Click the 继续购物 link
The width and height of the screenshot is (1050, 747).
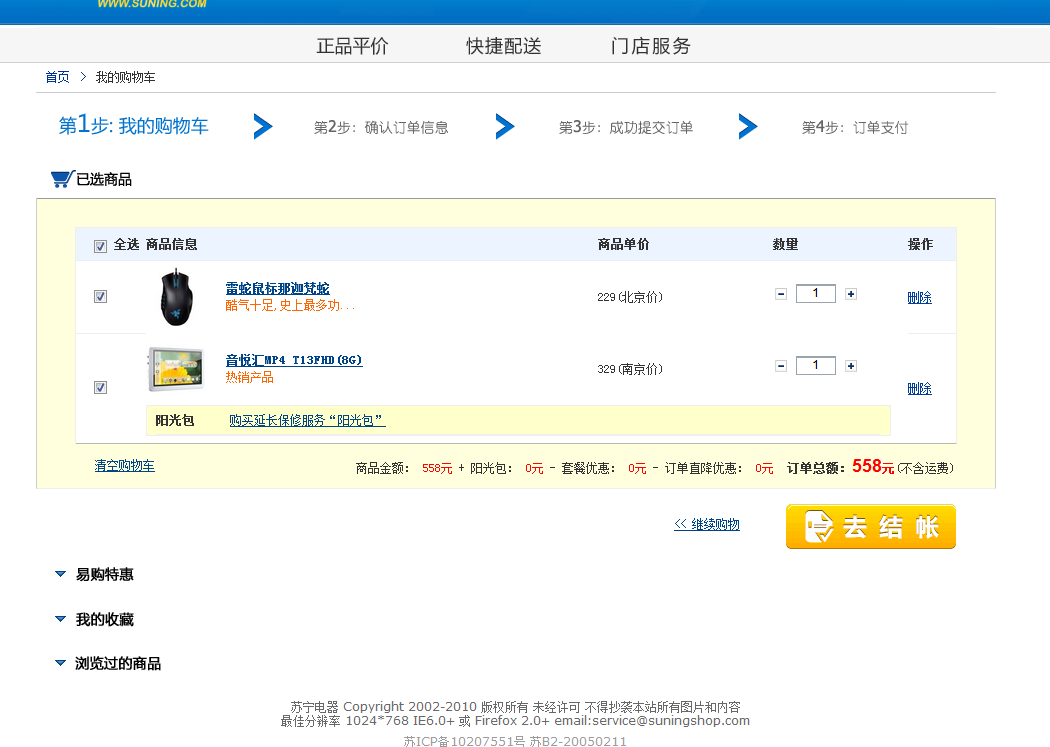(x=707, y=524)
